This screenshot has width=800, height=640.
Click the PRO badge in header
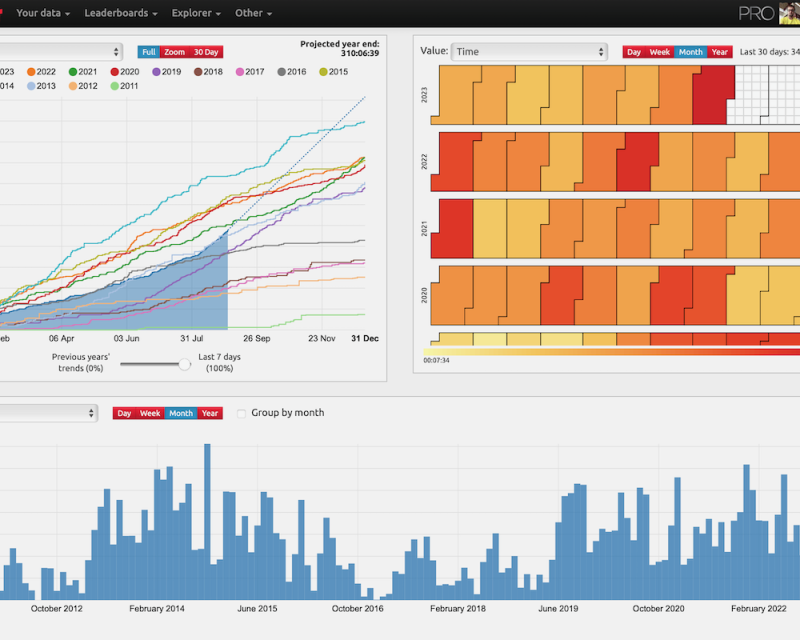coord(756,13)
